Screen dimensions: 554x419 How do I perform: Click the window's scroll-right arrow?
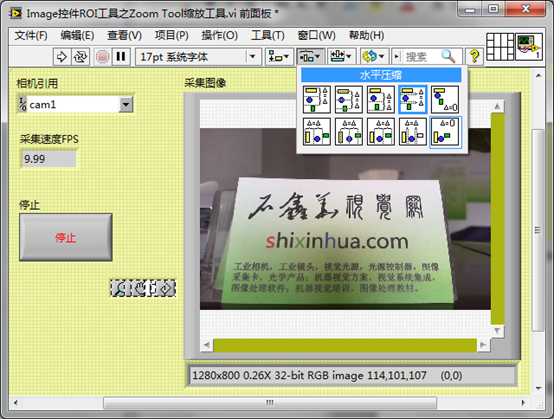524,403
